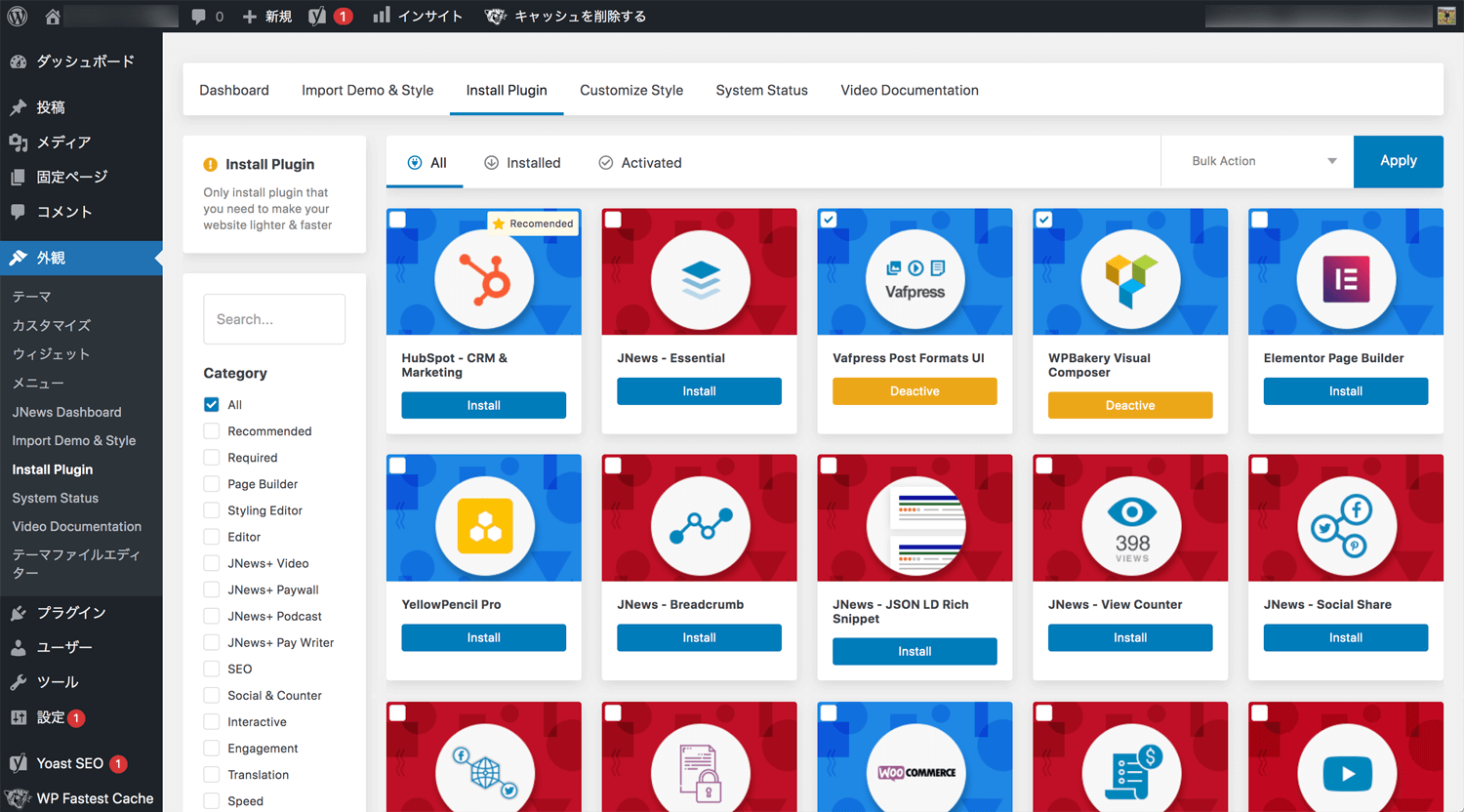Open the 新規 add-new menu
The height and width of the screenshot is (812, 1464).
click(x=267, y=17)
